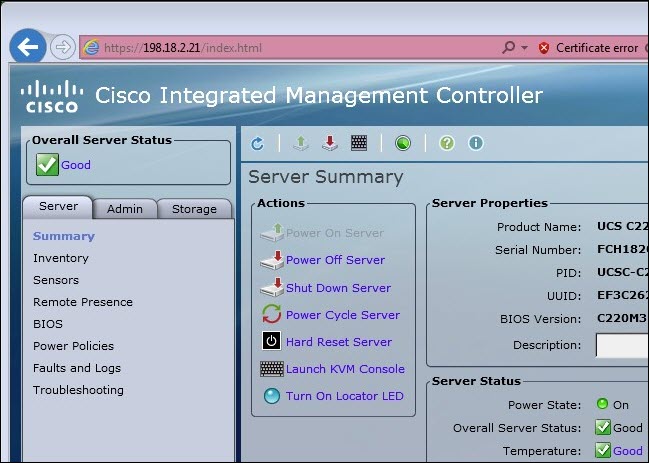Click the green circular toolbar icon
649x463 pixels.
pos(403,143)
